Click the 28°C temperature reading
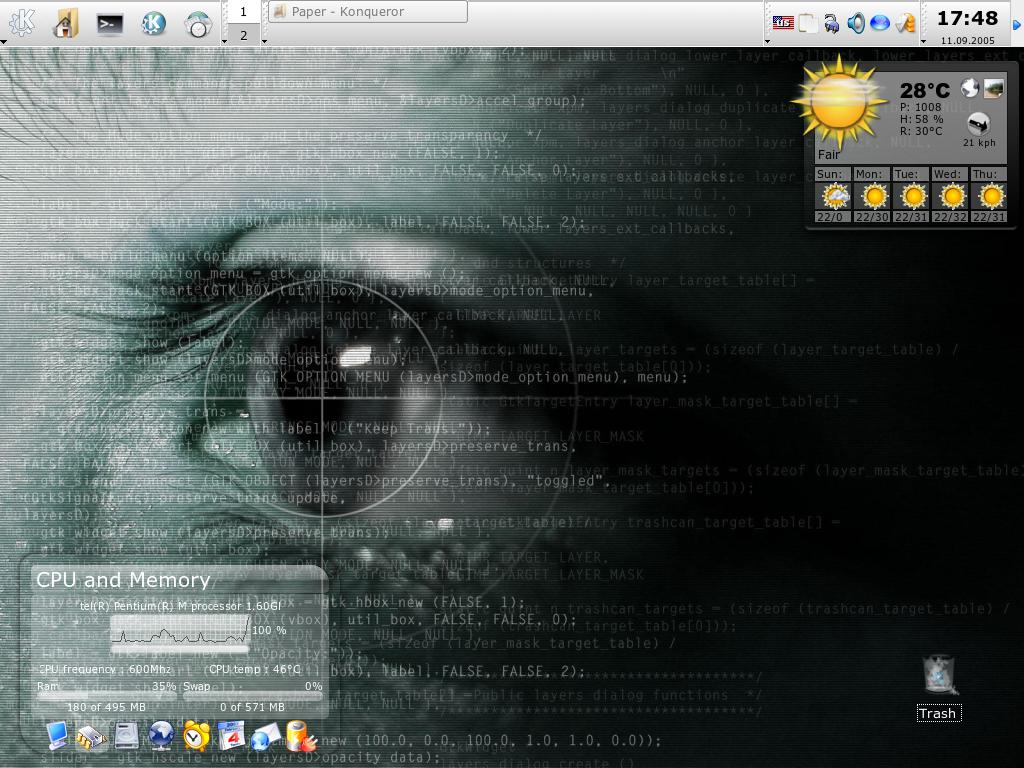 tap(925, 90)
